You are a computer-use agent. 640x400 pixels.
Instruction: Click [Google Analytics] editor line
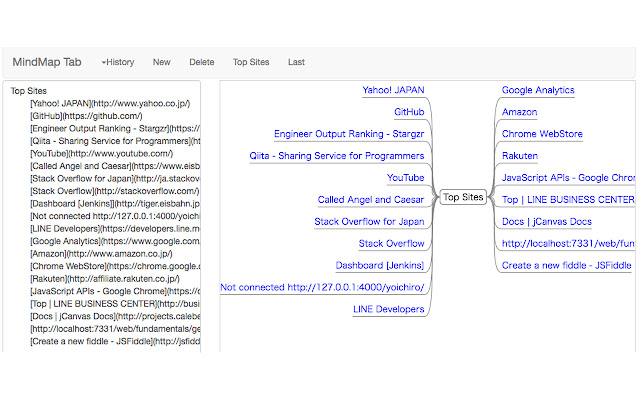pos(115,241)
